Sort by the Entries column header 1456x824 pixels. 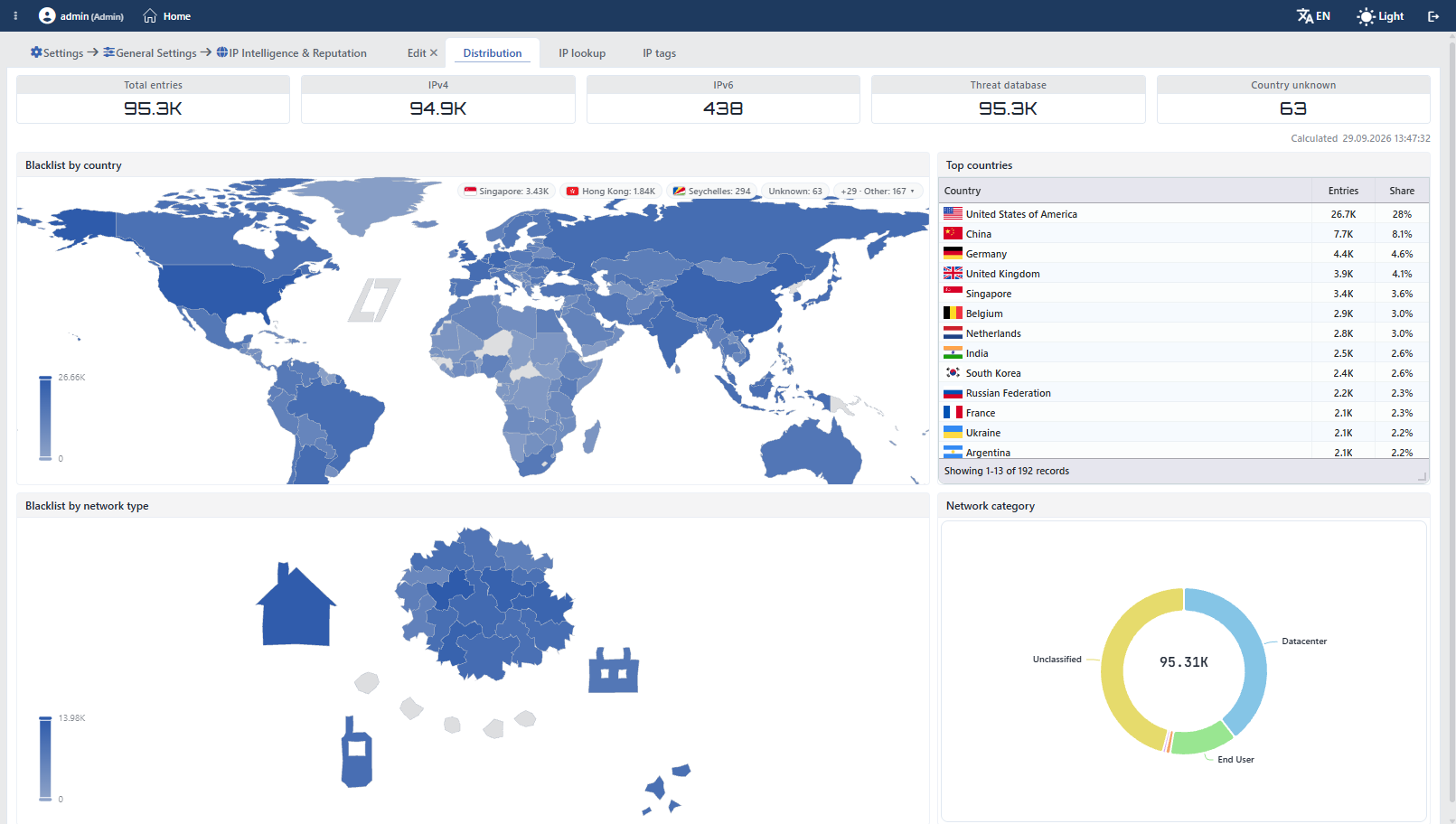click(1343, 191)
